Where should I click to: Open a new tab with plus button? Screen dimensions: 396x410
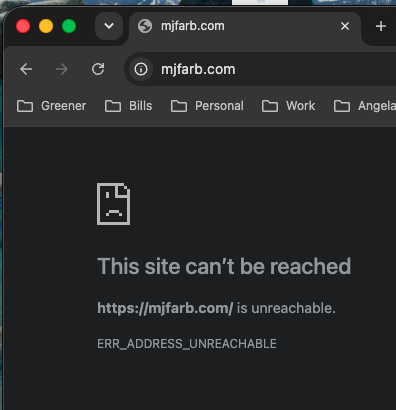click(381, 26)
